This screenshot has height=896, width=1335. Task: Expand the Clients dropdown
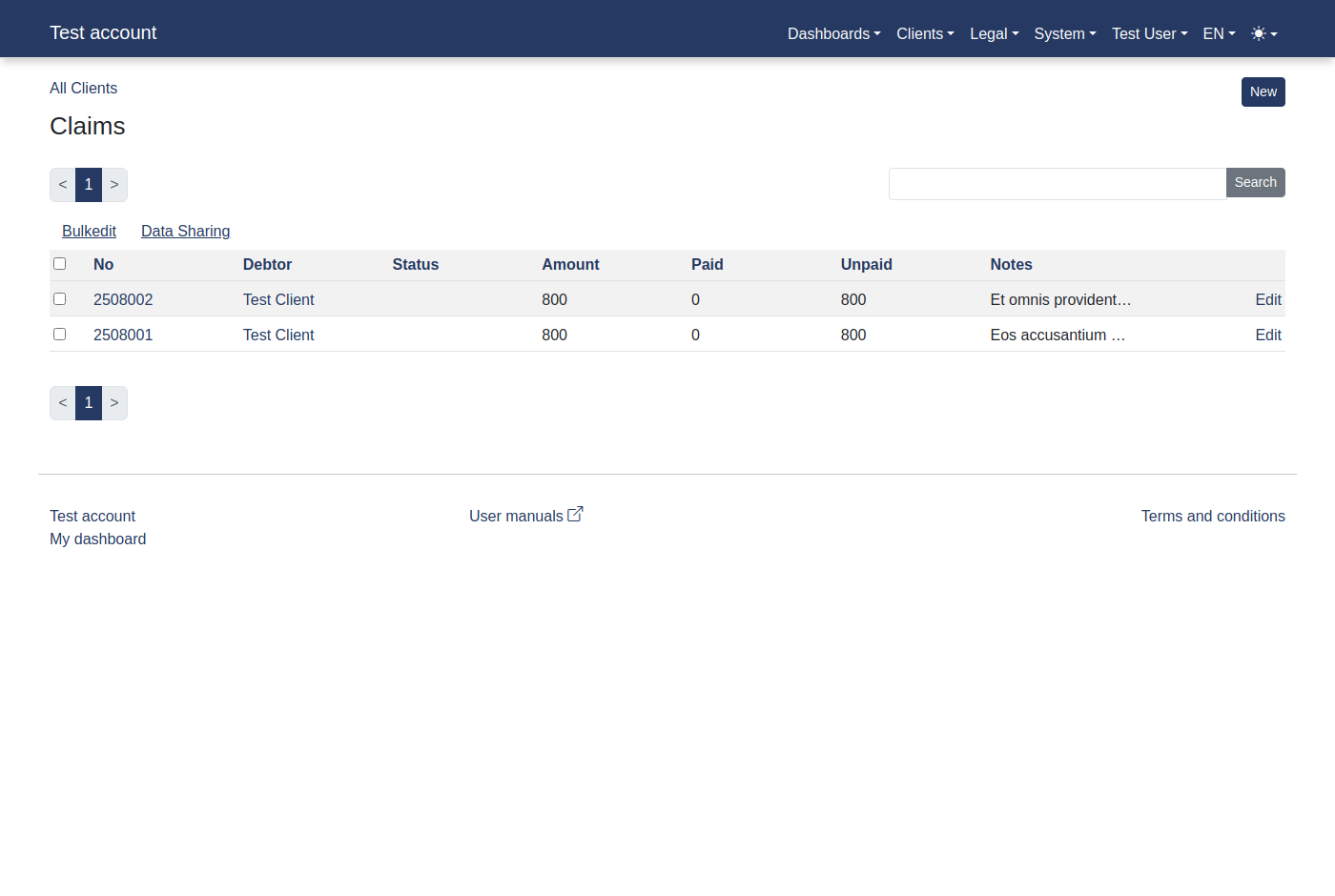923,33
